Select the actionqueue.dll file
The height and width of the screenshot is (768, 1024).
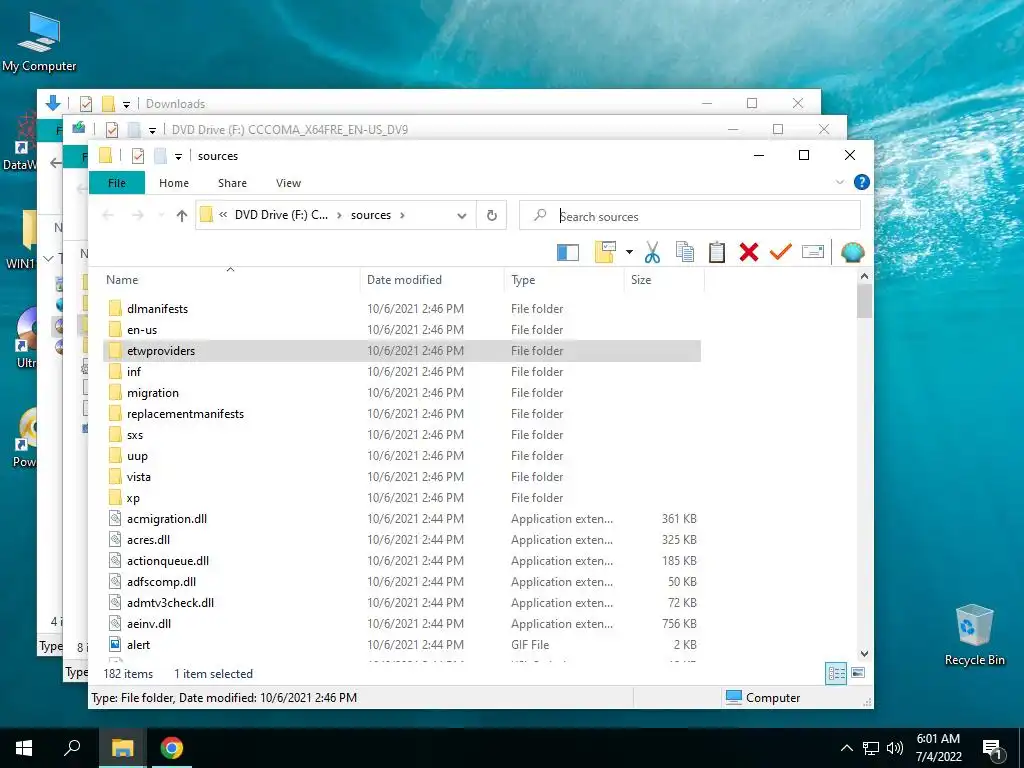(x=402, y=560)
